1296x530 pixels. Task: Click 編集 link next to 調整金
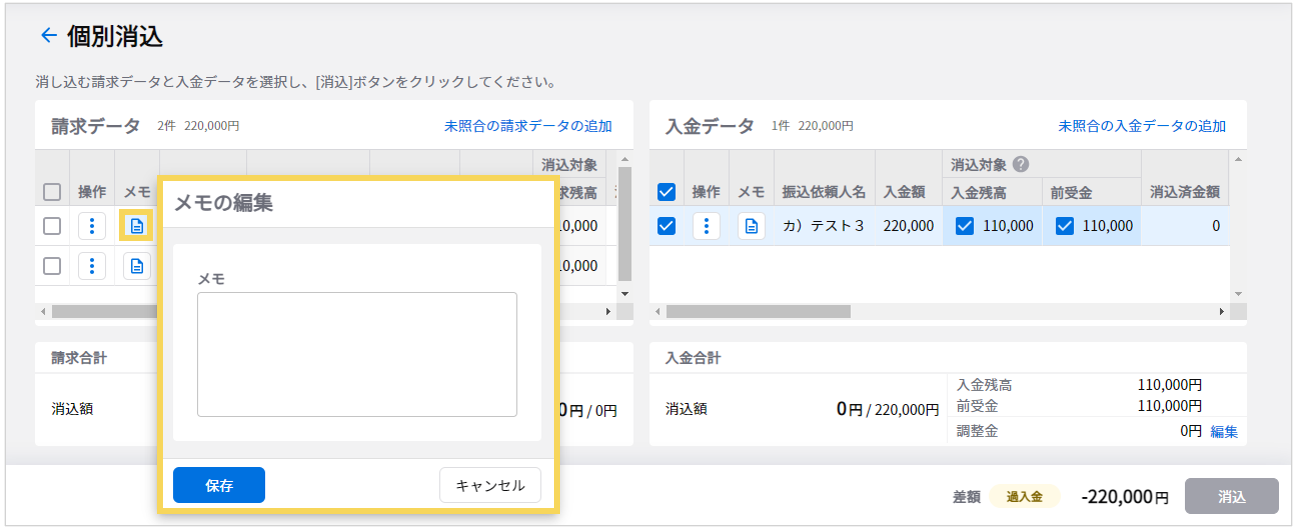tap(1224, 432)
